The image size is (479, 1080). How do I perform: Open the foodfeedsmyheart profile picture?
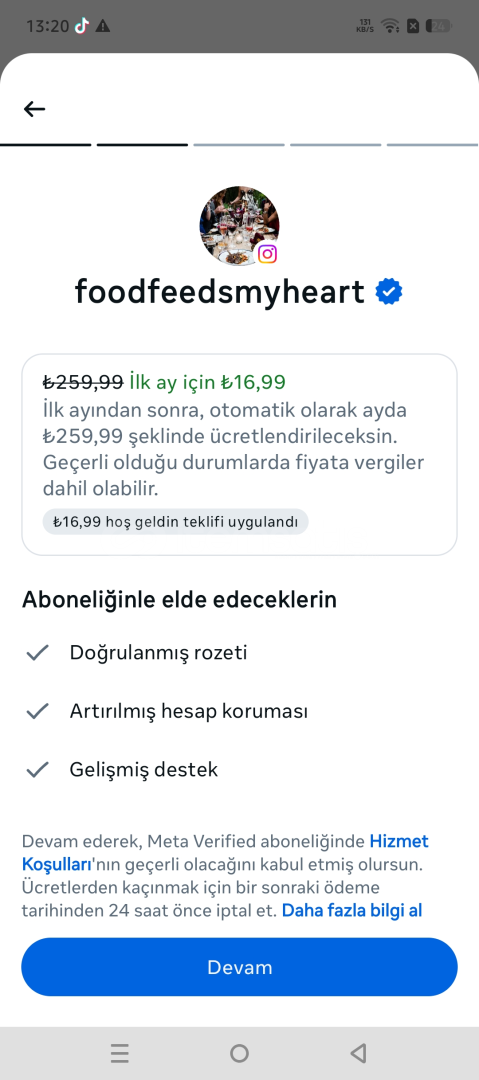239,225
